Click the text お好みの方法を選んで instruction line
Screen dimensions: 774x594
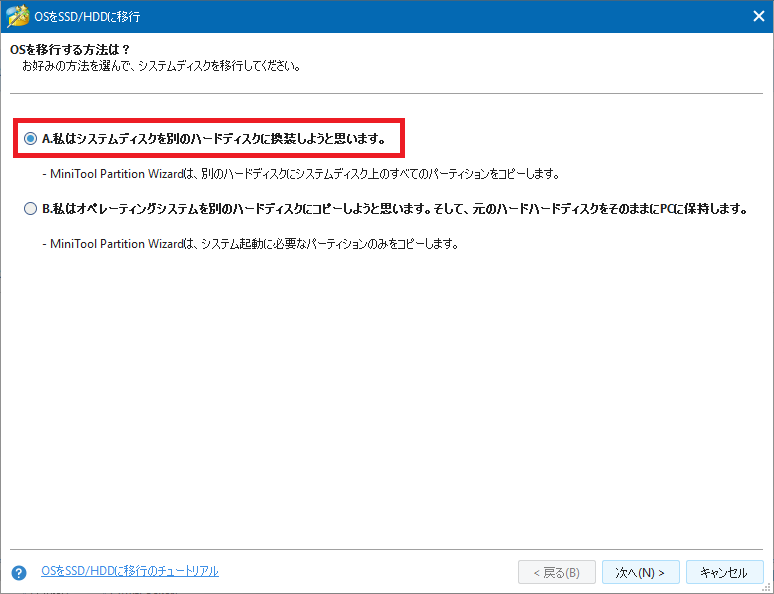(x=161, y=66)
